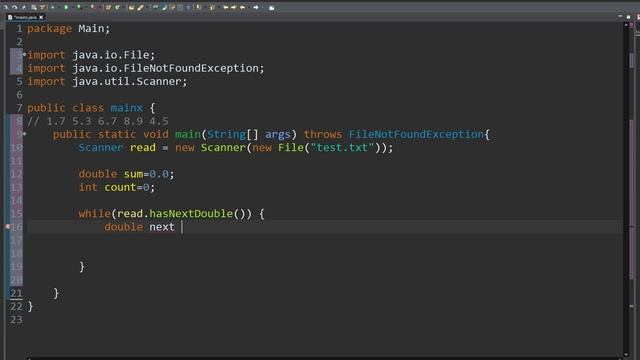Click the Last Edit Location yellow arrow
The height and width of the screenshot is (360, 640).
pos(242,7)
